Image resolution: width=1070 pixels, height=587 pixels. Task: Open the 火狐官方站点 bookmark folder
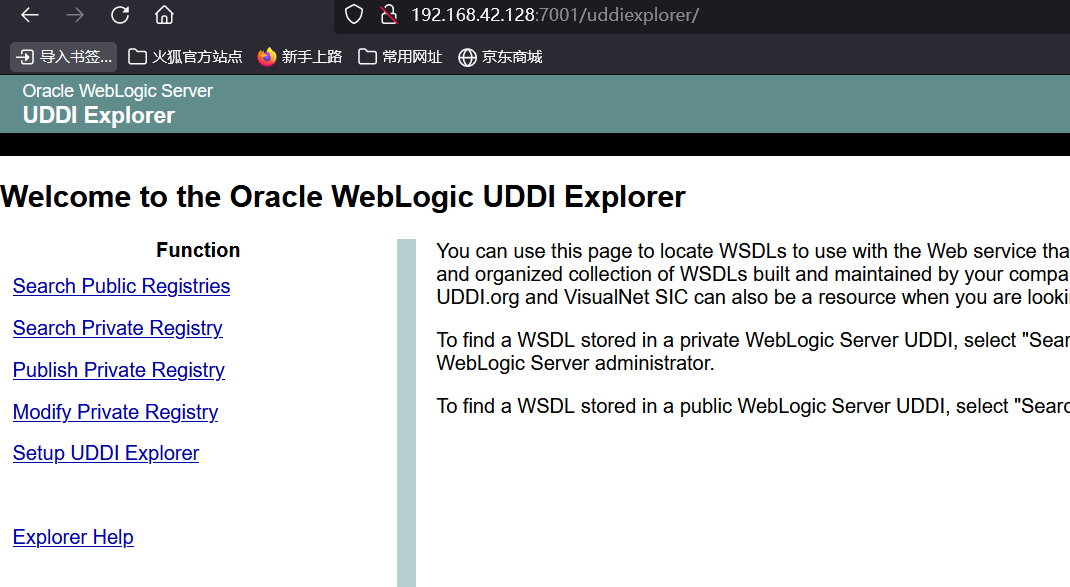(x=185, y=57)
